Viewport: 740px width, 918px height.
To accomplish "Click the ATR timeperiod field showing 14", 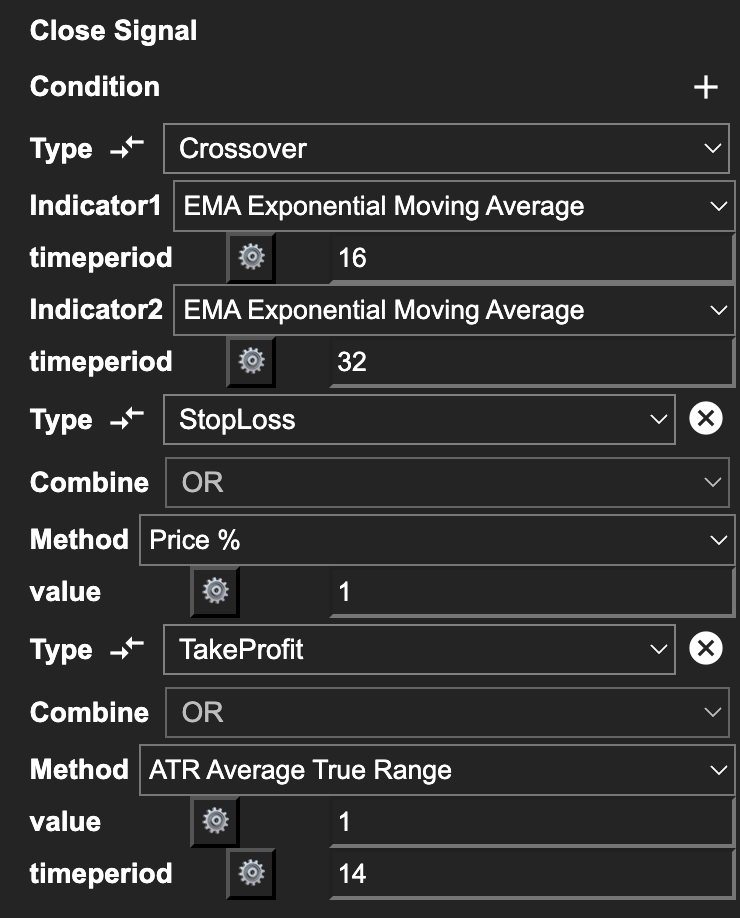I will pyautogui.click(x=533, y=873).
